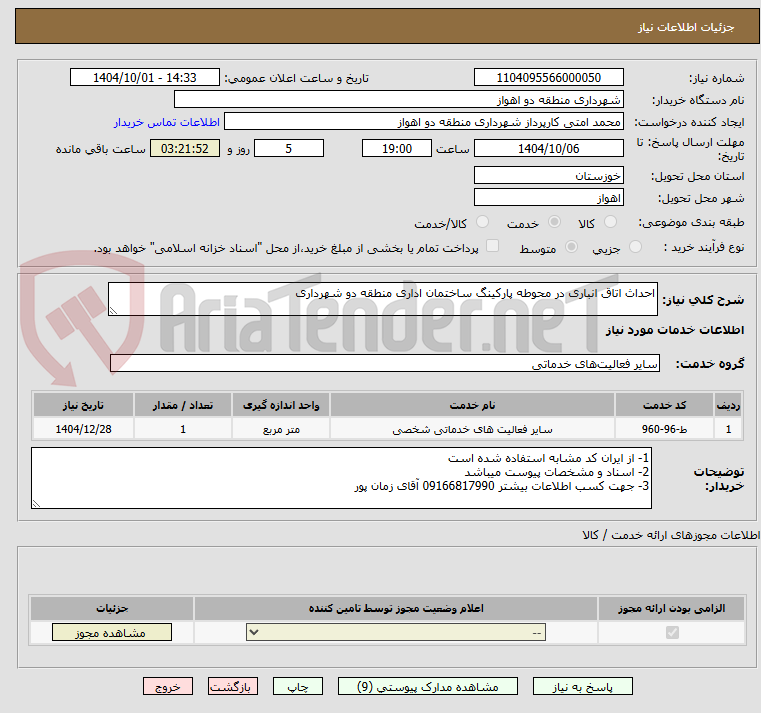Toggle the Islamic treasury payment checkbox
The height and width of the screenshot is (713, 761).
493,246
